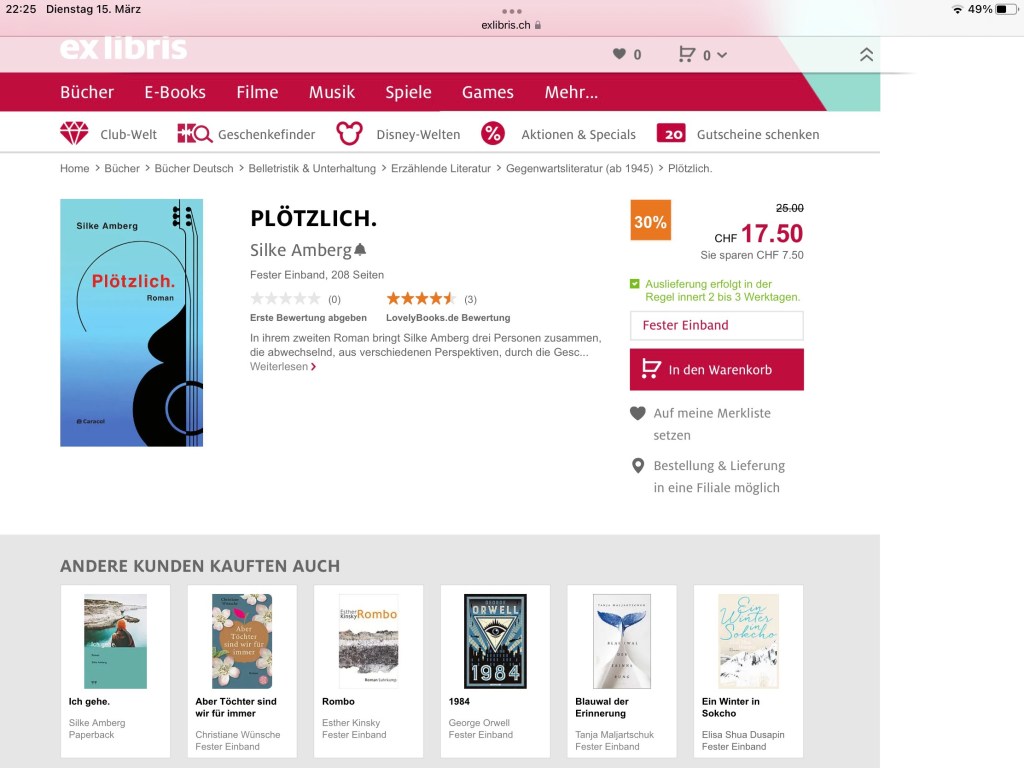This screenshot has width=1024, height=768.
Task: Open the wishlist heart icon in header
Action: [619, 55]
